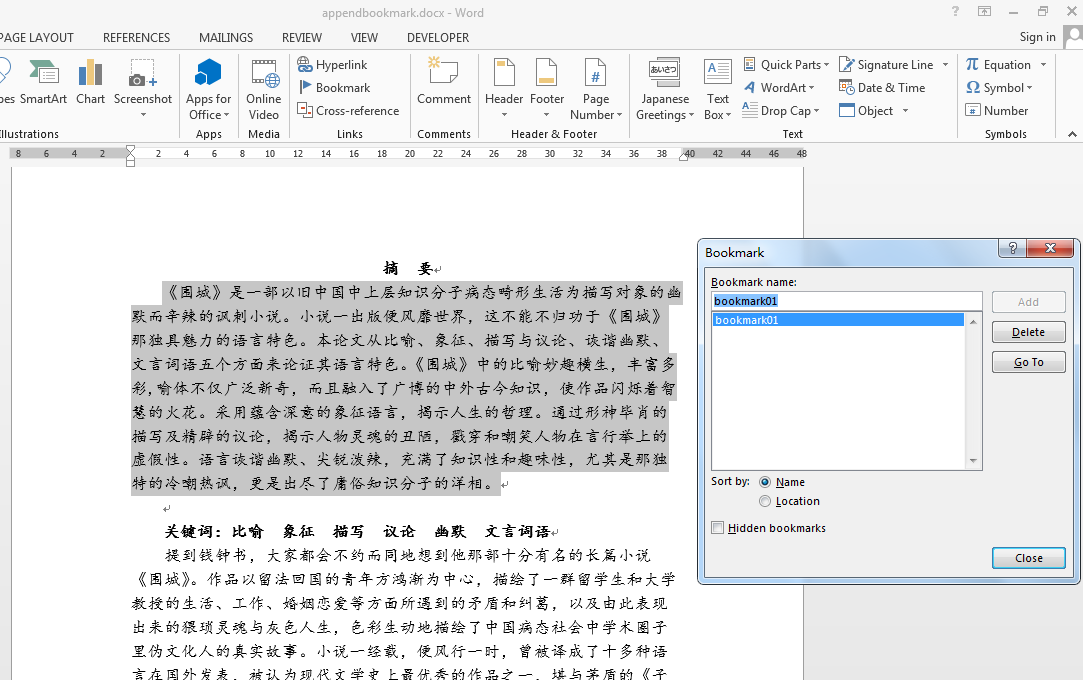The width and height of the screenshot is (1083, 680).
Task: Click the Hyperlink icon in Links group
Action: [x=305, y=64]
